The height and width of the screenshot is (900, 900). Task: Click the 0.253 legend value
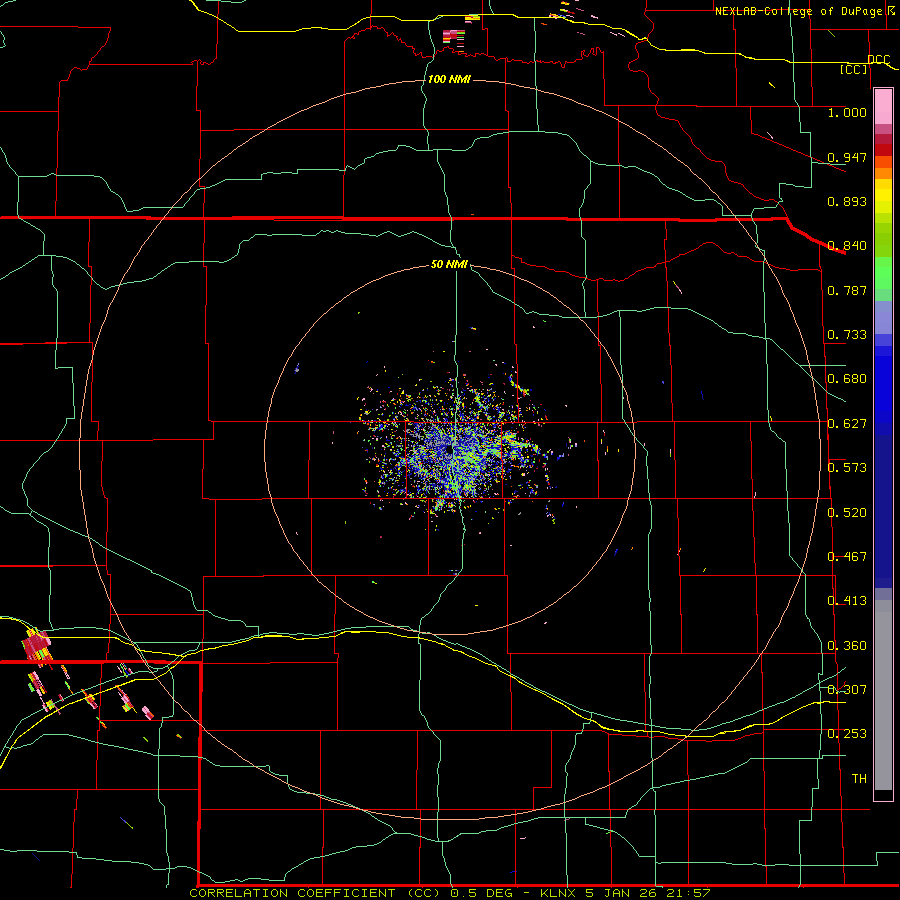[847, 734]
